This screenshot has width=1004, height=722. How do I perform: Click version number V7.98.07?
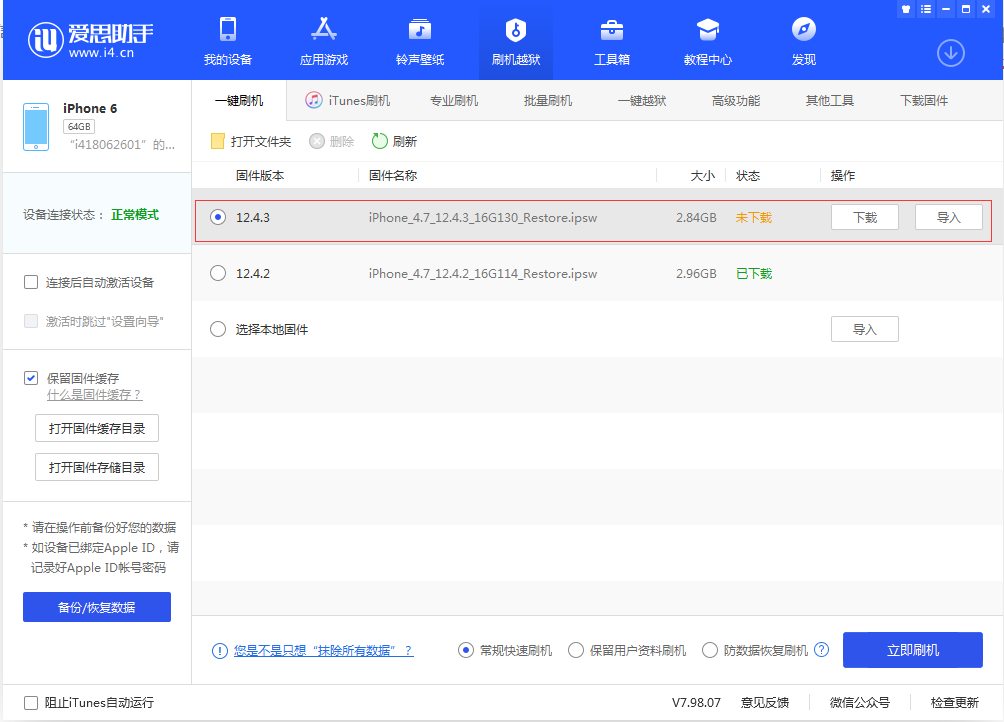(696, 703)
